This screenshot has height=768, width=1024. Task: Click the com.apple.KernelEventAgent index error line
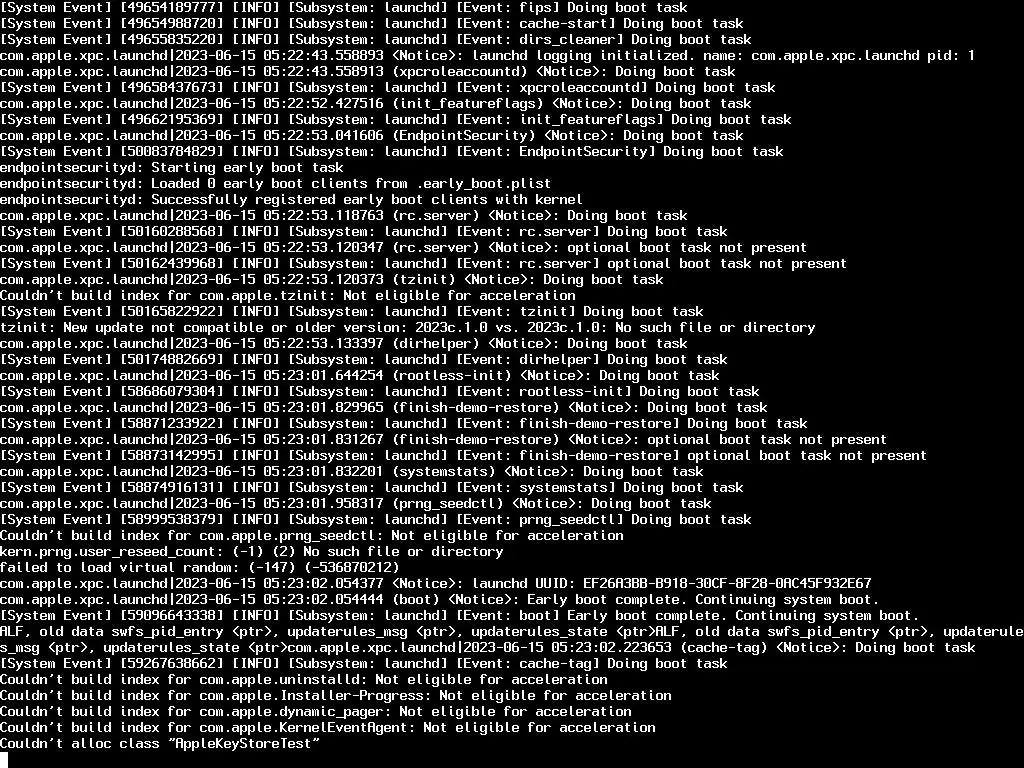pos(328,728)
